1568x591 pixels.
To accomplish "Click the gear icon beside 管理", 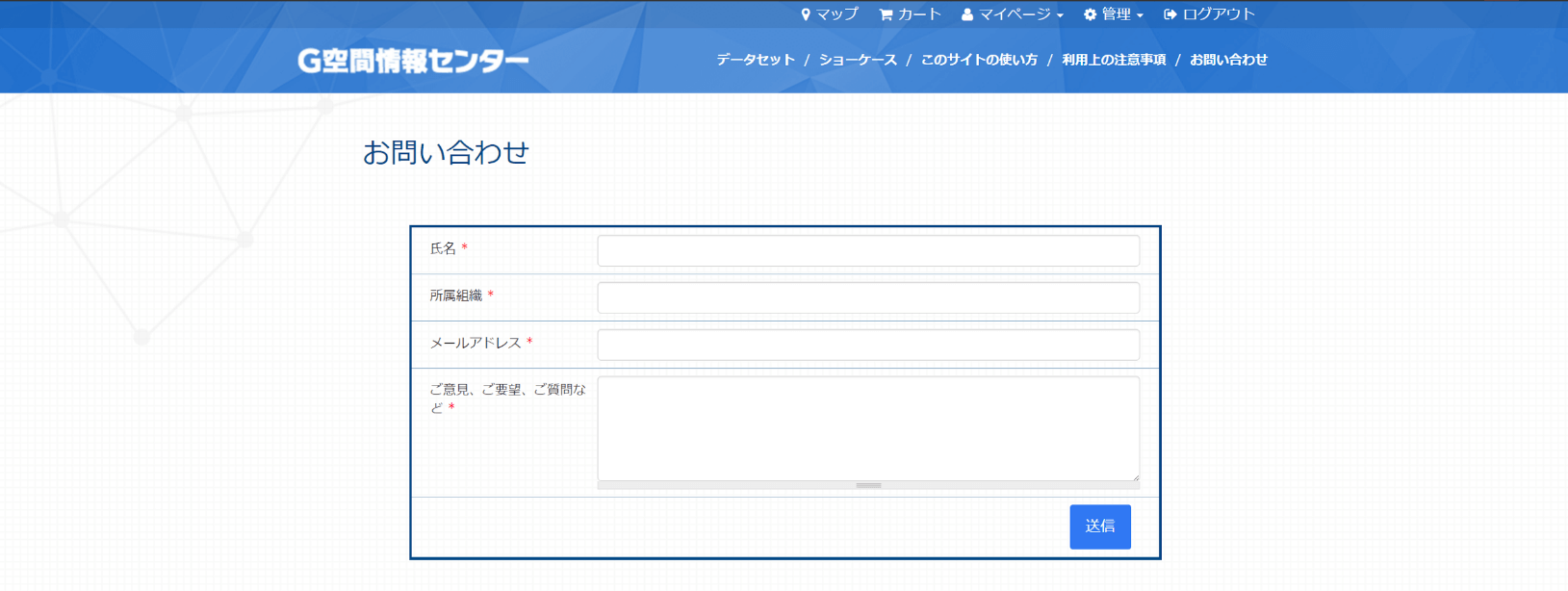I will pos(1091,14).
